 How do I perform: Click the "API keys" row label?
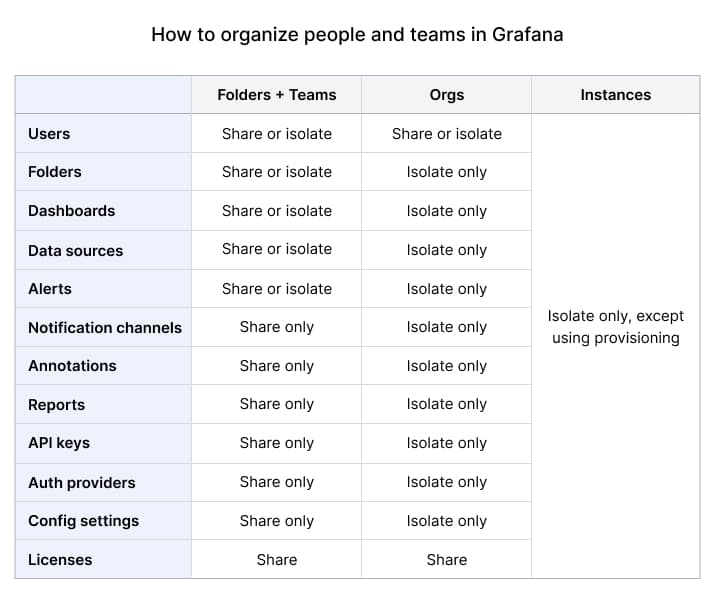pos(59,443)
